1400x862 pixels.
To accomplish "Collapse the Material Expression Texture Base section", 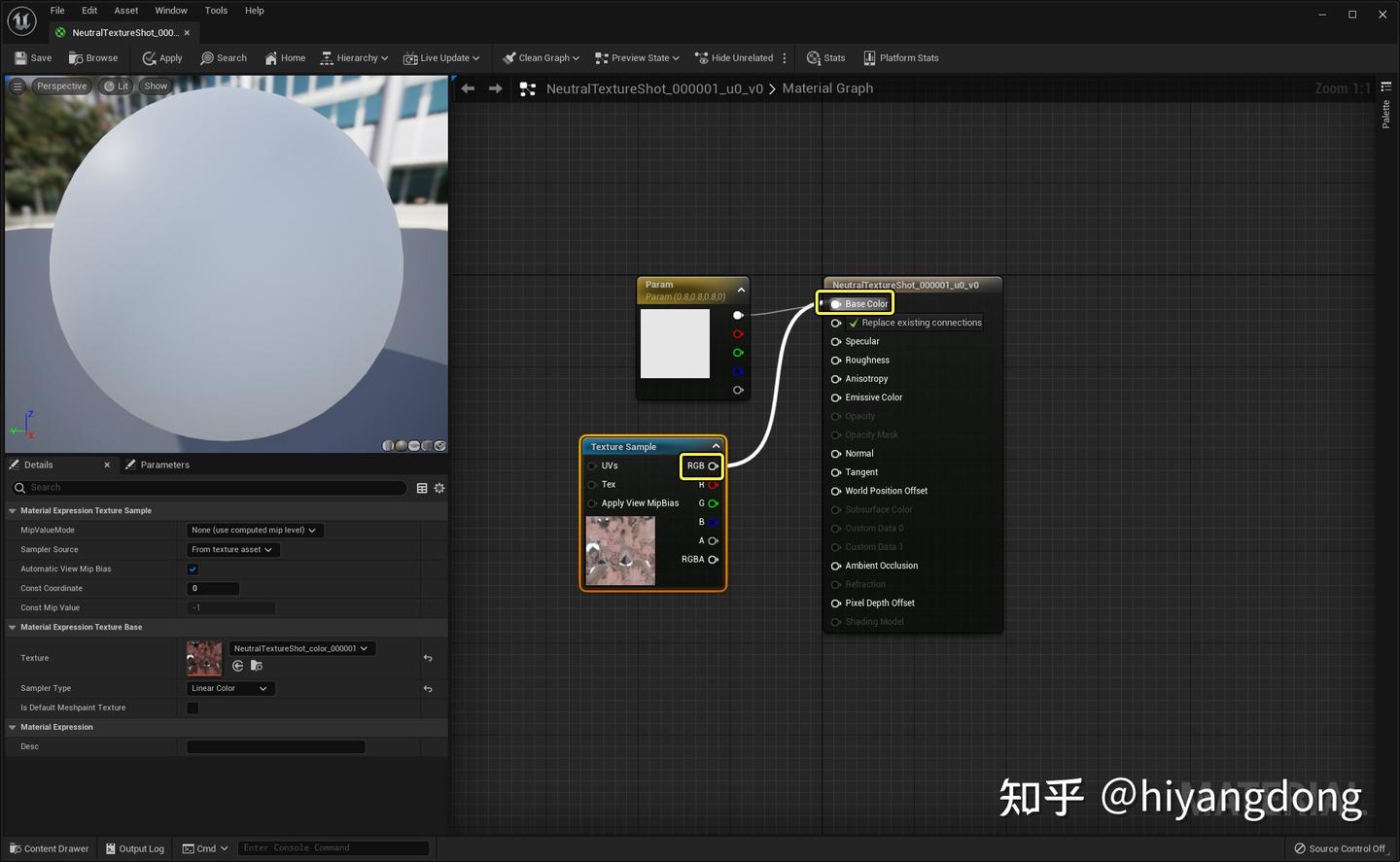I will click(13, 628).
